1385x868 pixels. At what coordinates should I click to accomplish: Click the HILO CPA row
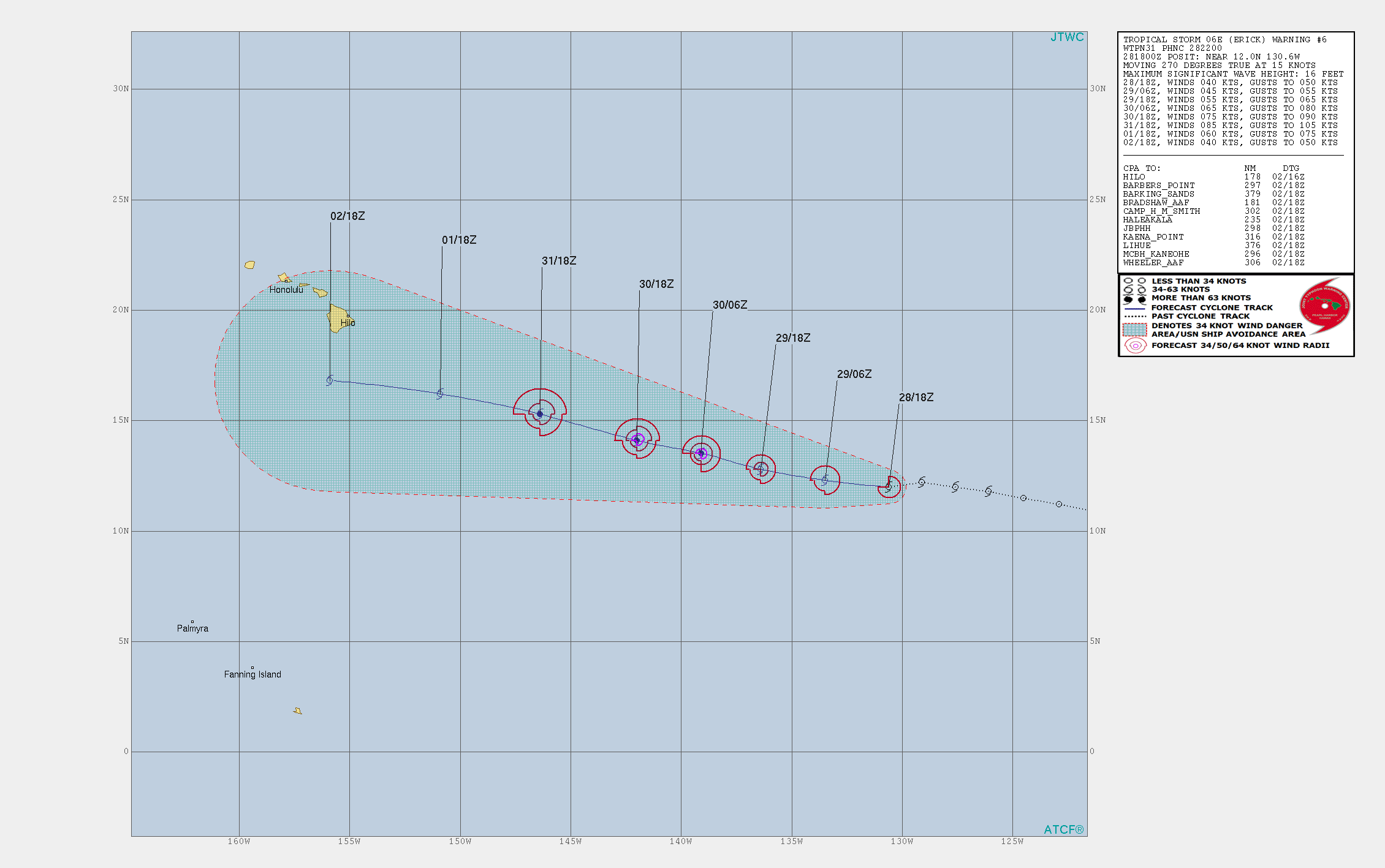pos(1213,177)
